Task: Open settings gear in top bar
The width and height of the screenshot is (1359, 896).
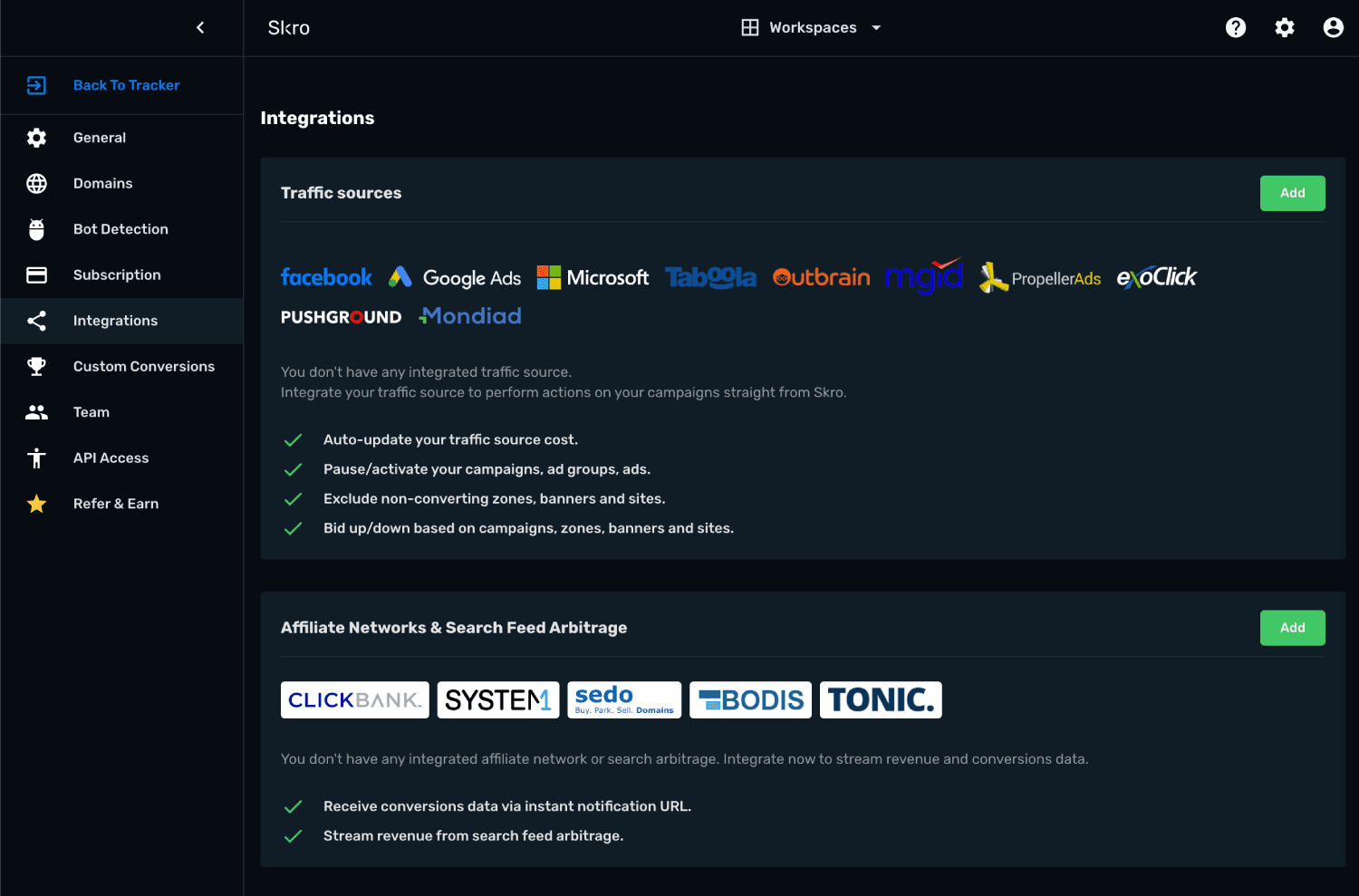Action: 1285,27
